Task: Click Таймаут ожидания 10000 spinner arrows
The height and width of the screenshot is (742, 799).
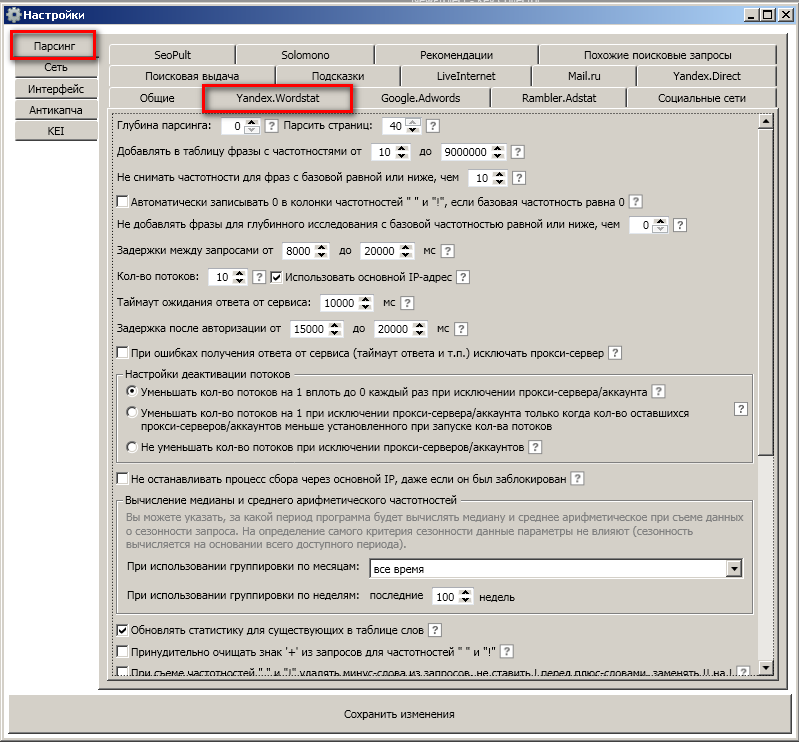Action: tap(365, 303)
